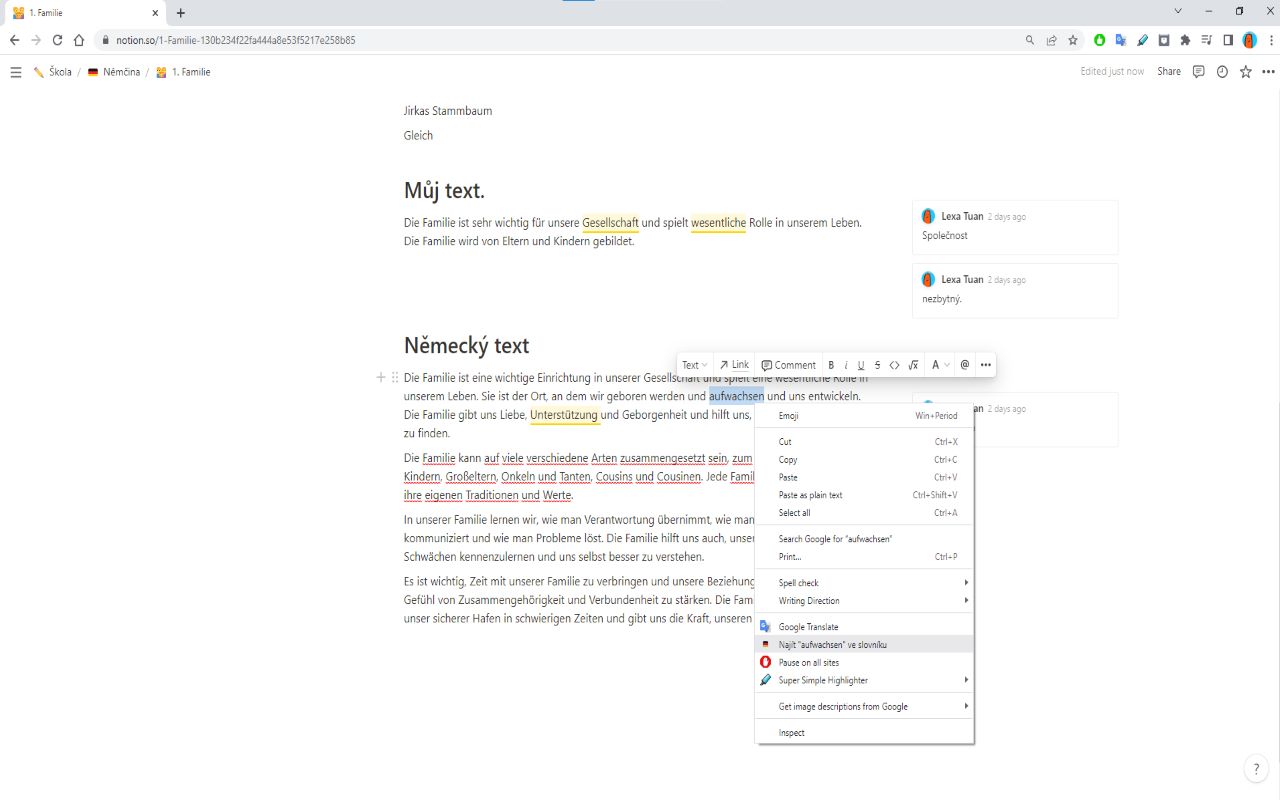Open the Chrome three-dot menu
The width and height of the screenshot is (1280, 800).
click(1270, 40)
